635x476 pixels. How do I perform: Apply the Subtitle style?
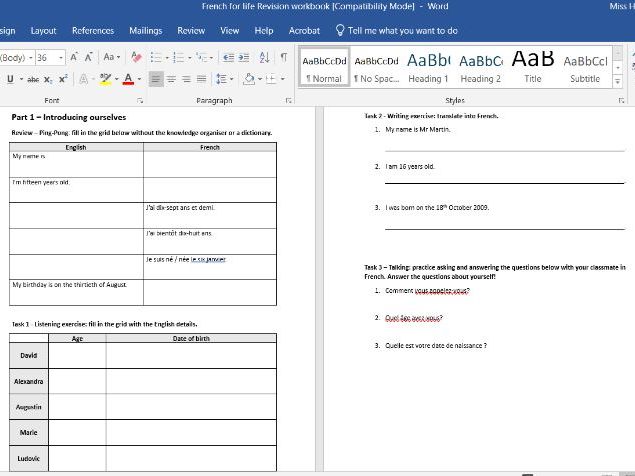tap(585, 67)
